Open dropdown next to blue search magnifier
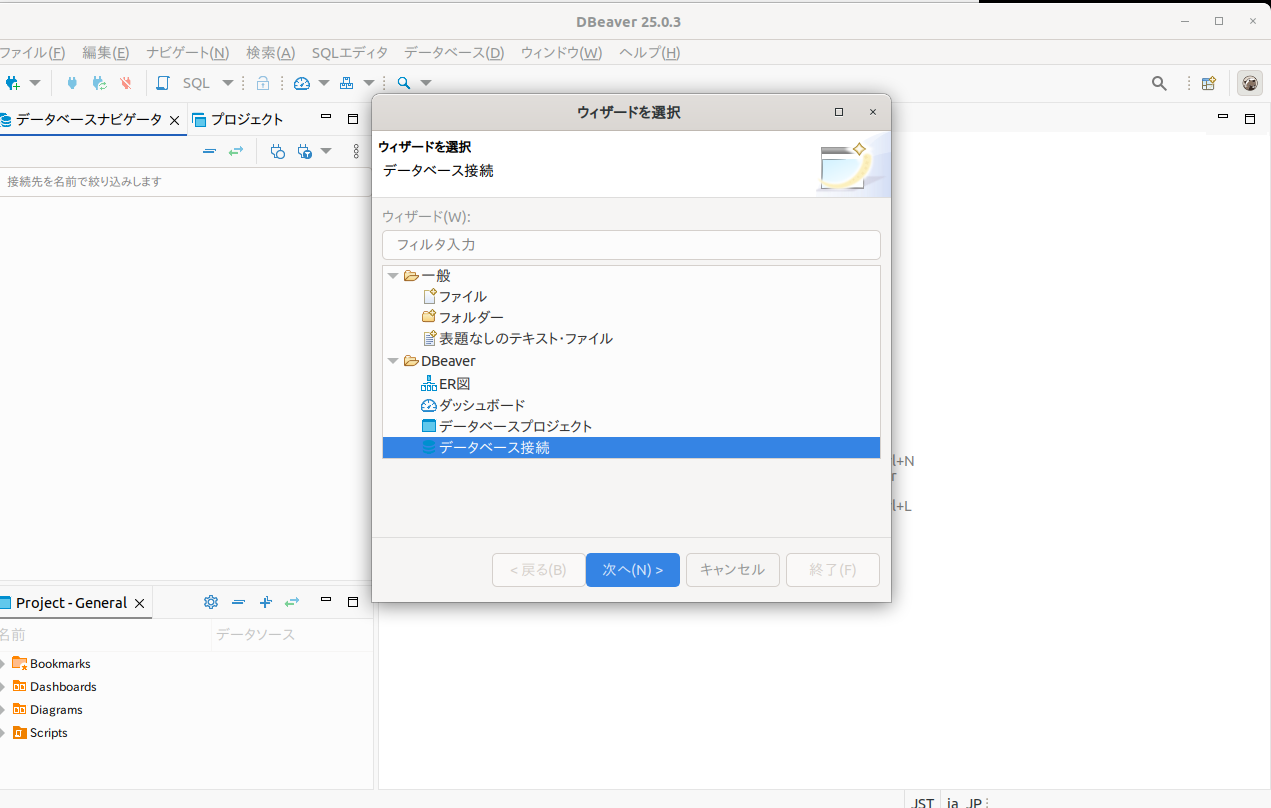Screen dimensions: 1271x808 click(x=426, y=83)
